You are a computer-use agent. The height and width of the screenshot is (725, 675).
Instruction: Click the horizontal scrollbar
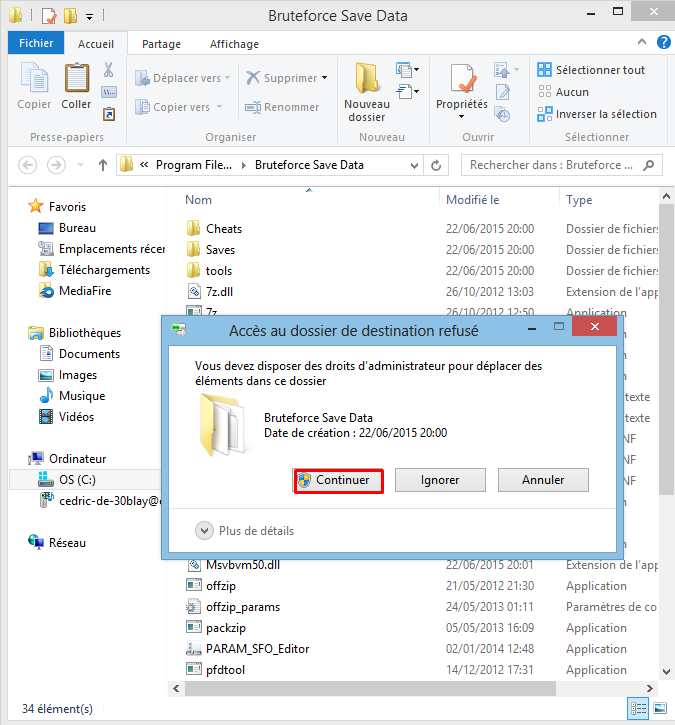click(370, 688)
